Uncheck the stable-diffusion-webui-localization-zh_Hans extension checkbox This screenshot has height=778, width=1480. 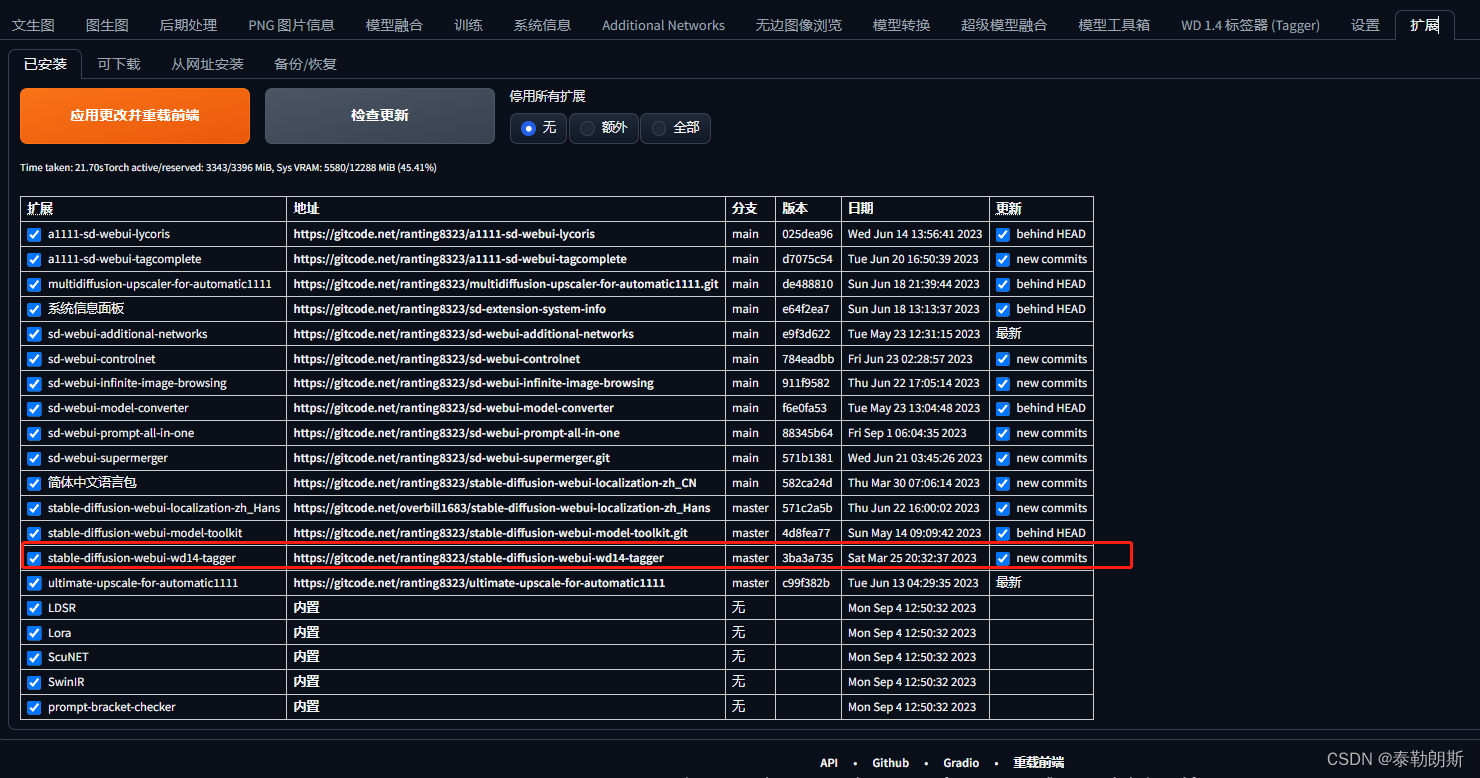[x=35, y=508]
